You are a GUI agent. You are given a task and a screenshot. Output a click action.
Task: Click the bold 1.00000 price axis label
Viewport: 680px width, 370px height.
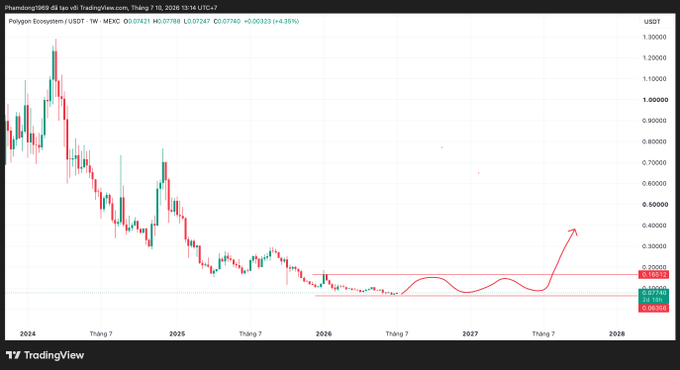coord(655,100)
